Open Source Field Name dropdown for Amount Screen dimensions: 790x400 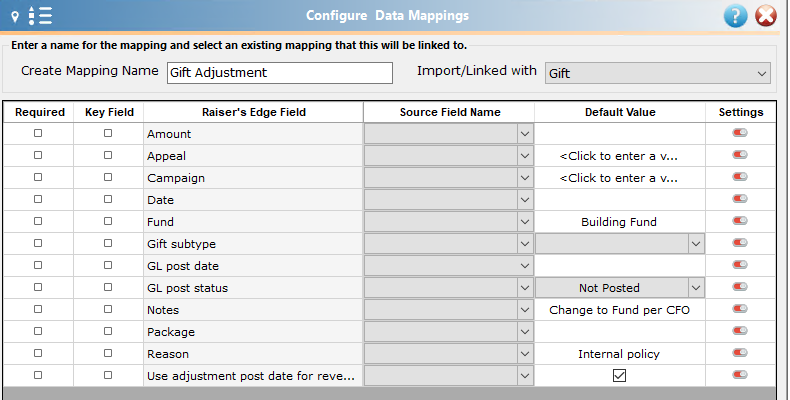click(448, 134)
